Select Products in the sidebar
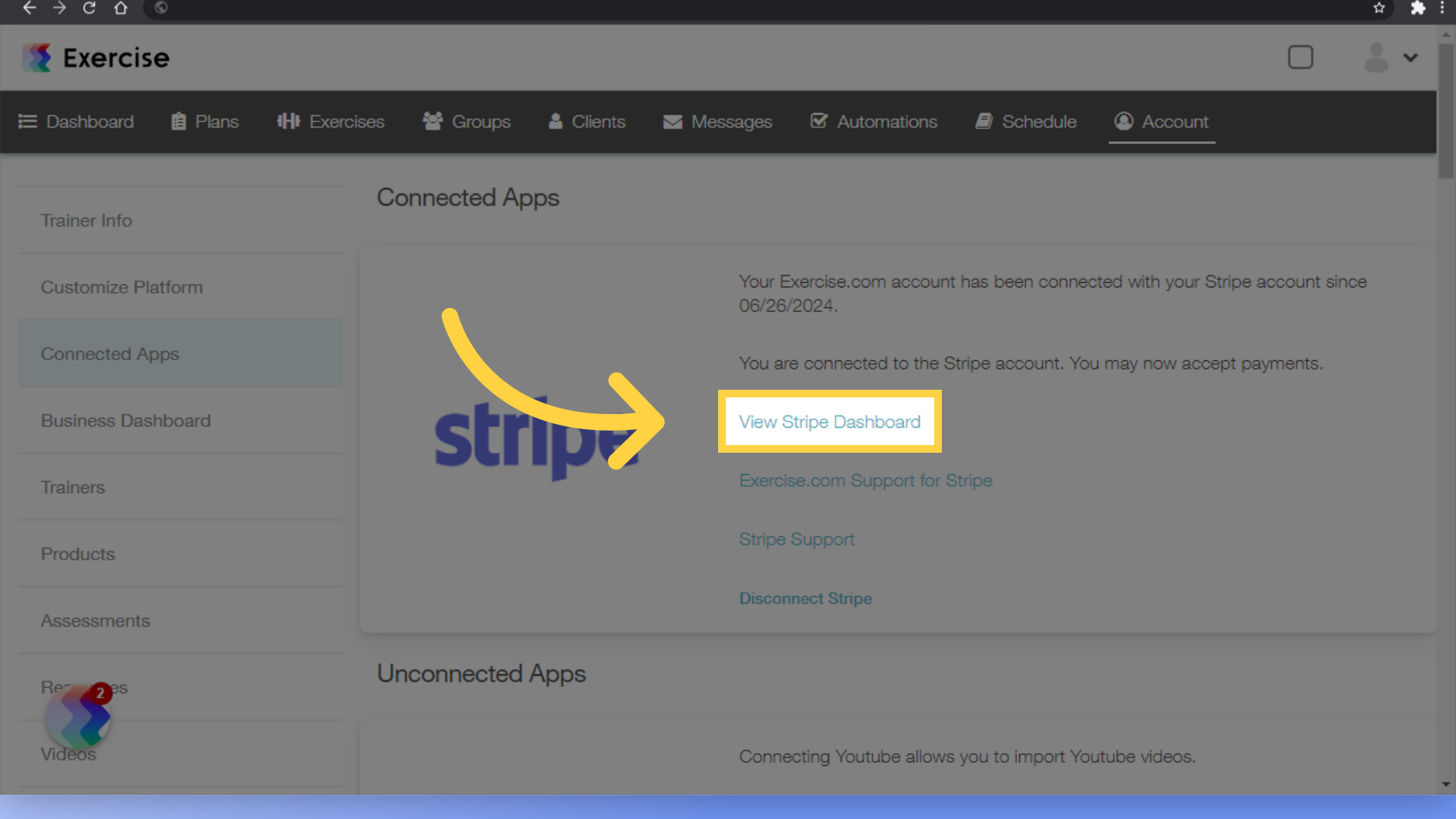 click(x=180, y=554)
